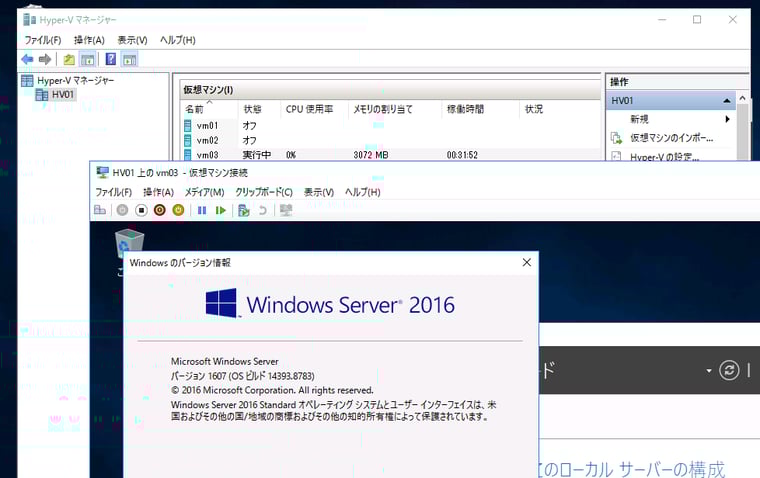
Task: Click the Recycle Bin icon on vm03 desktop
Action: 129,243
